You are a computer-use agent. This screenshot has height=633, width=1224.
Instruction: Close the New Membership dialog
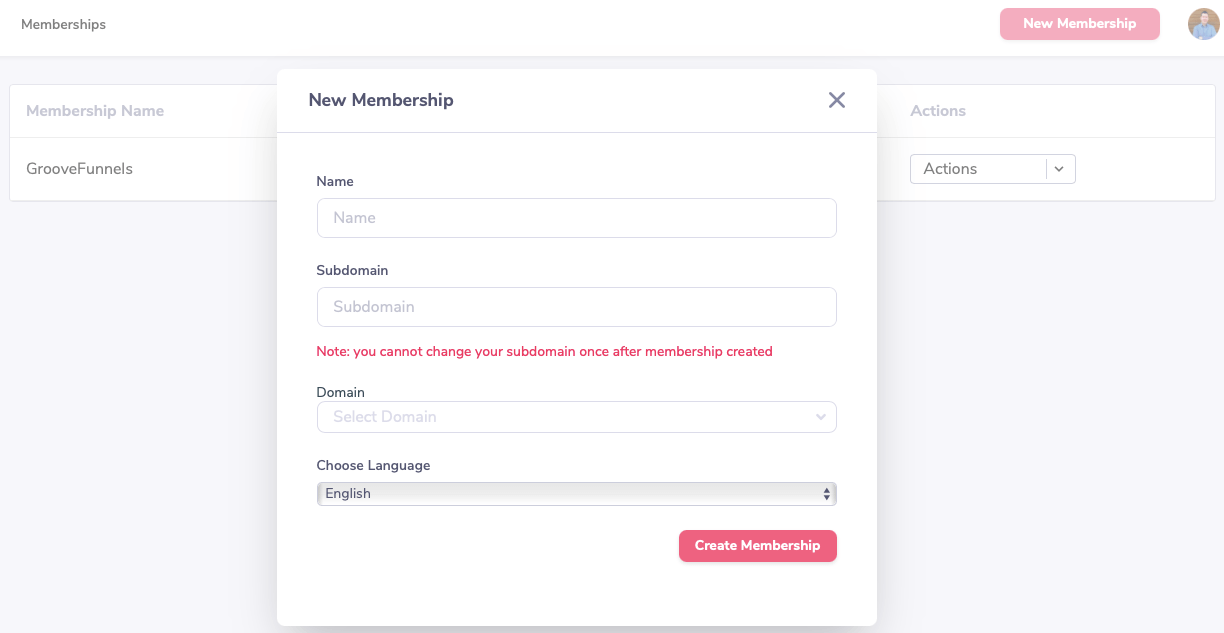[x=837, y=100]
